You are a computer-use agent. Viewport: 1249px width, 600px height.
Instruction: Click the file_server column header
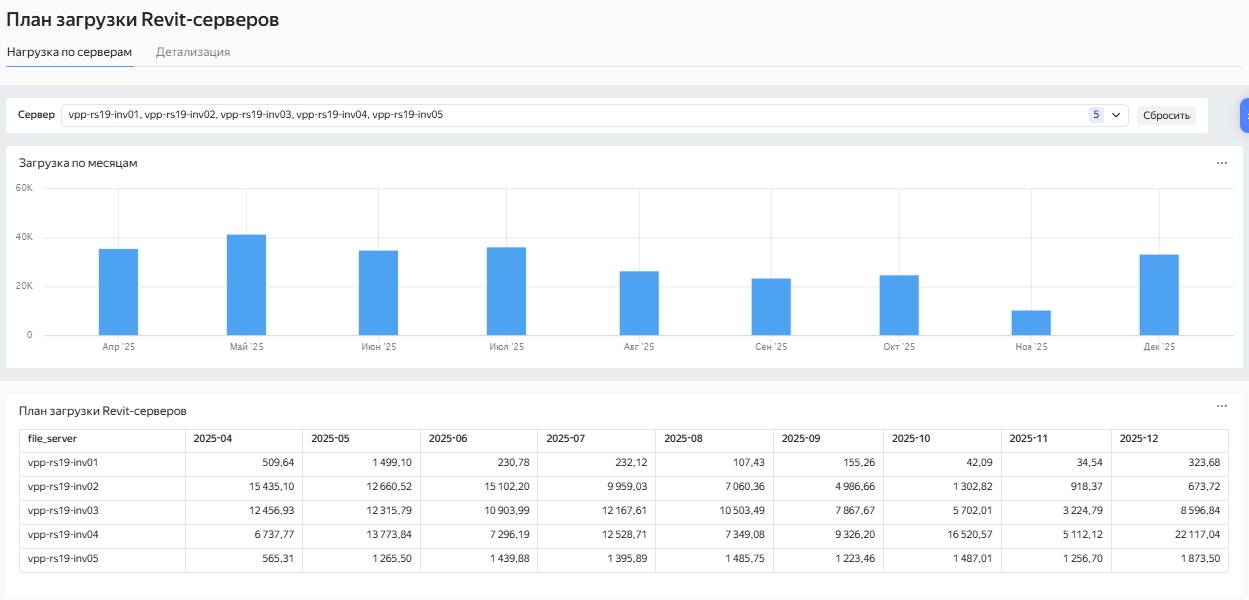click(52, 439)
